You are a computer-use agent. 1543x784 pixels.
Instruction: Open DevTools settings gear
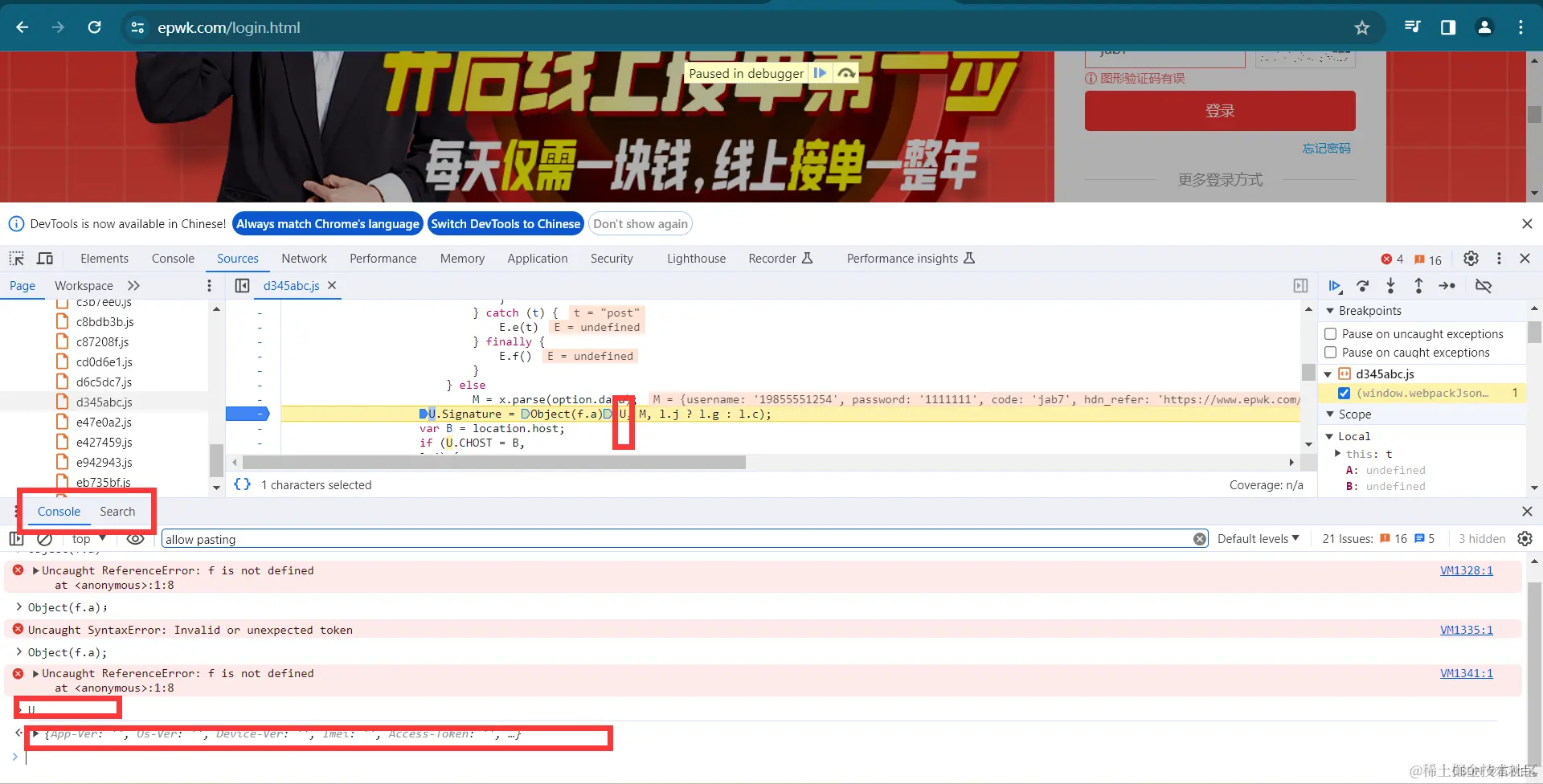tap(1471, 258)
